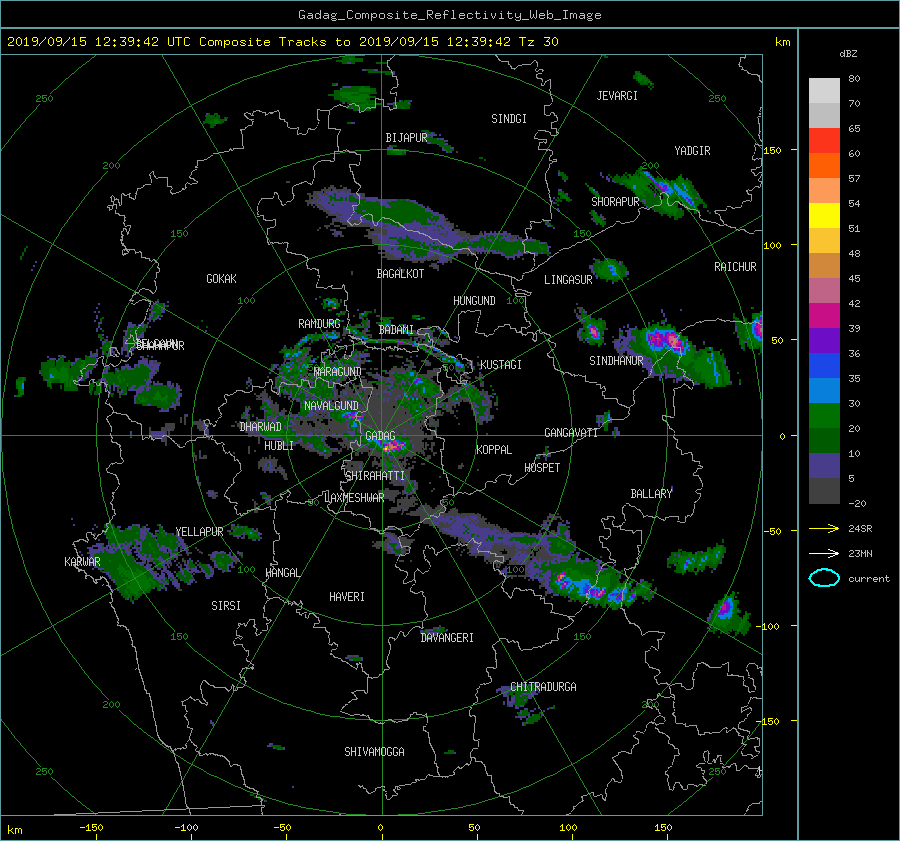Click the SINDGI city label
This screenshot has height=841, width=900.
pos(509,119)
